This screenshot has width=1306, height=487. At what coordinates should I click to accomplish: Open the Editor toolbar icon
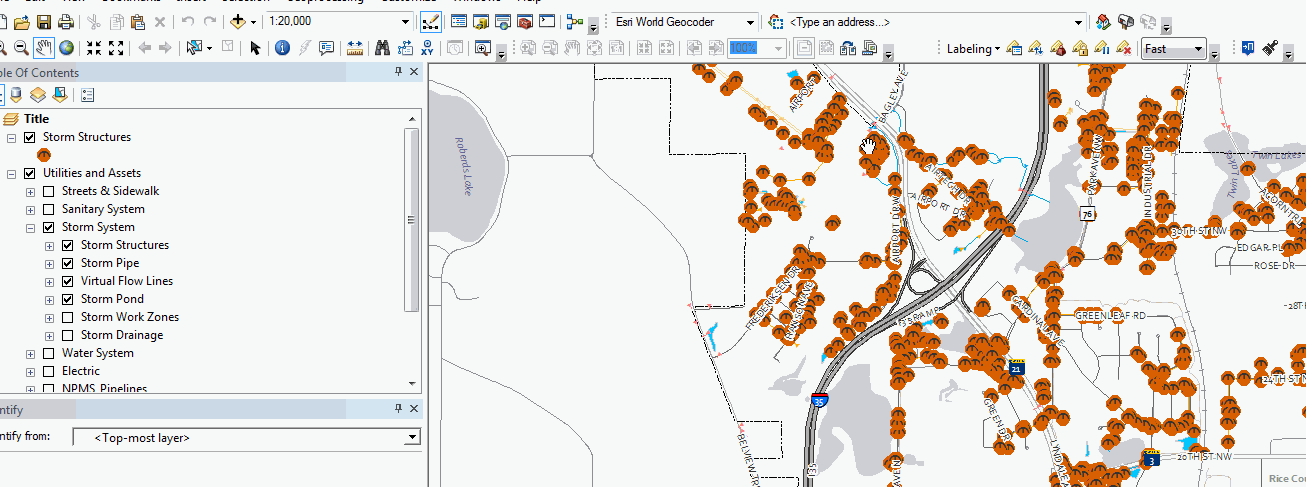430,22
